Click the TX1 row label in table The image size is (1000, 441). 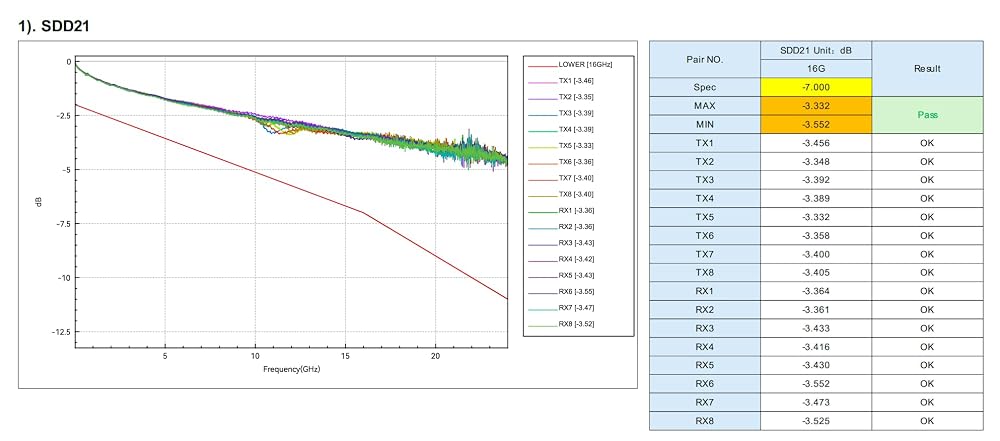coord(705,143)
